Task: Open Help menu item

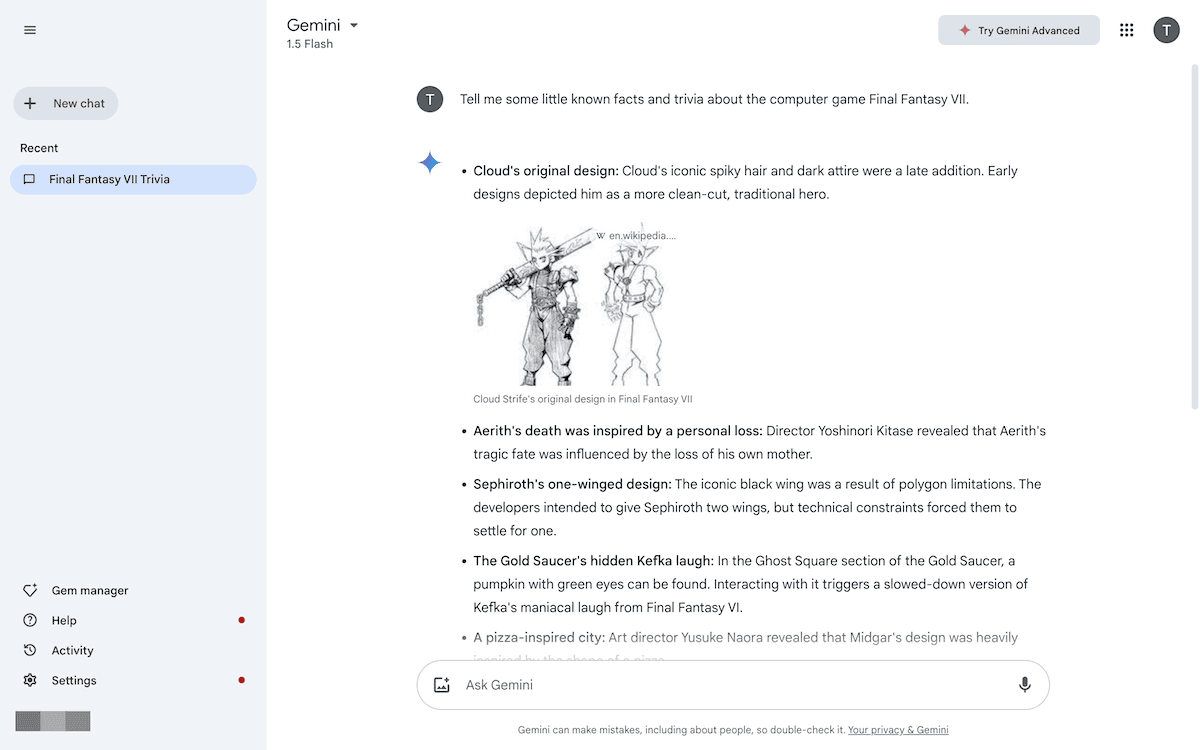Action: [64, 621]
